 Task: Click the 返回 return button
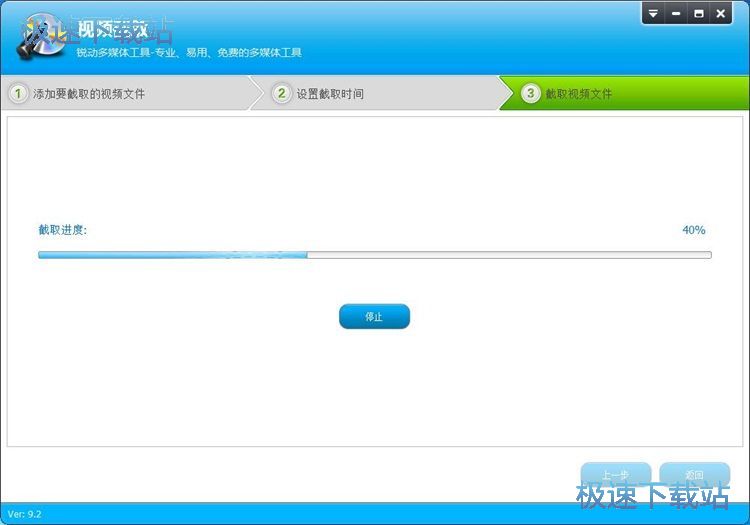pyautogui.click(x=695, y=474)
